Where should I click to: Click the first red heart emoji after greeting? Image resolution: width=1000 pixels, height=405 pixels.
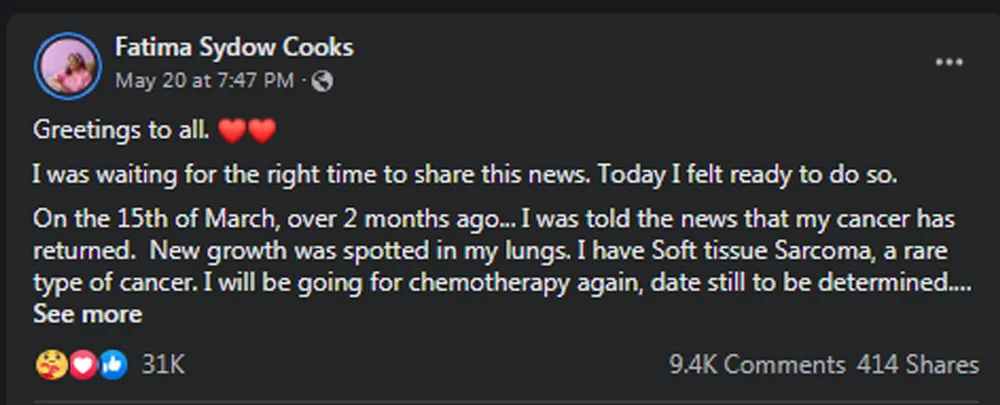[x=231, y=131]
